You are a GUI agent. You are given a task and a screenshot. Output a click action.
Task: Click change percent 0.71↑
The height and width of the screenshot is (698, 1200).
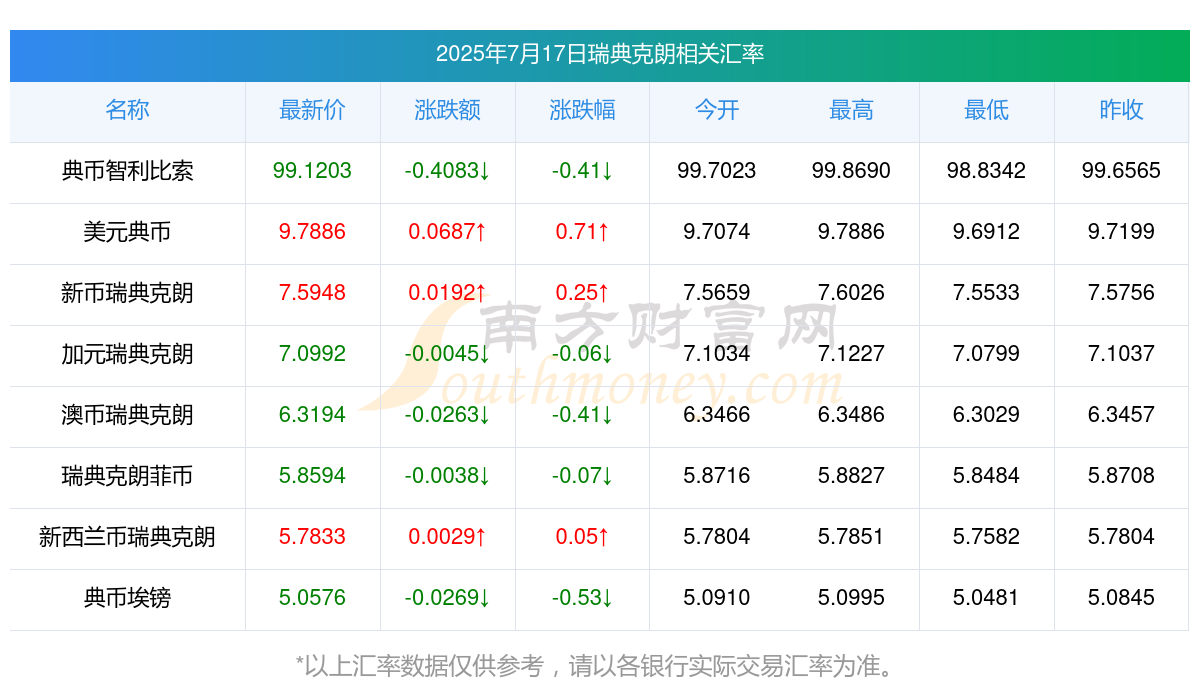pyautogui.click(x=582, y=232)
